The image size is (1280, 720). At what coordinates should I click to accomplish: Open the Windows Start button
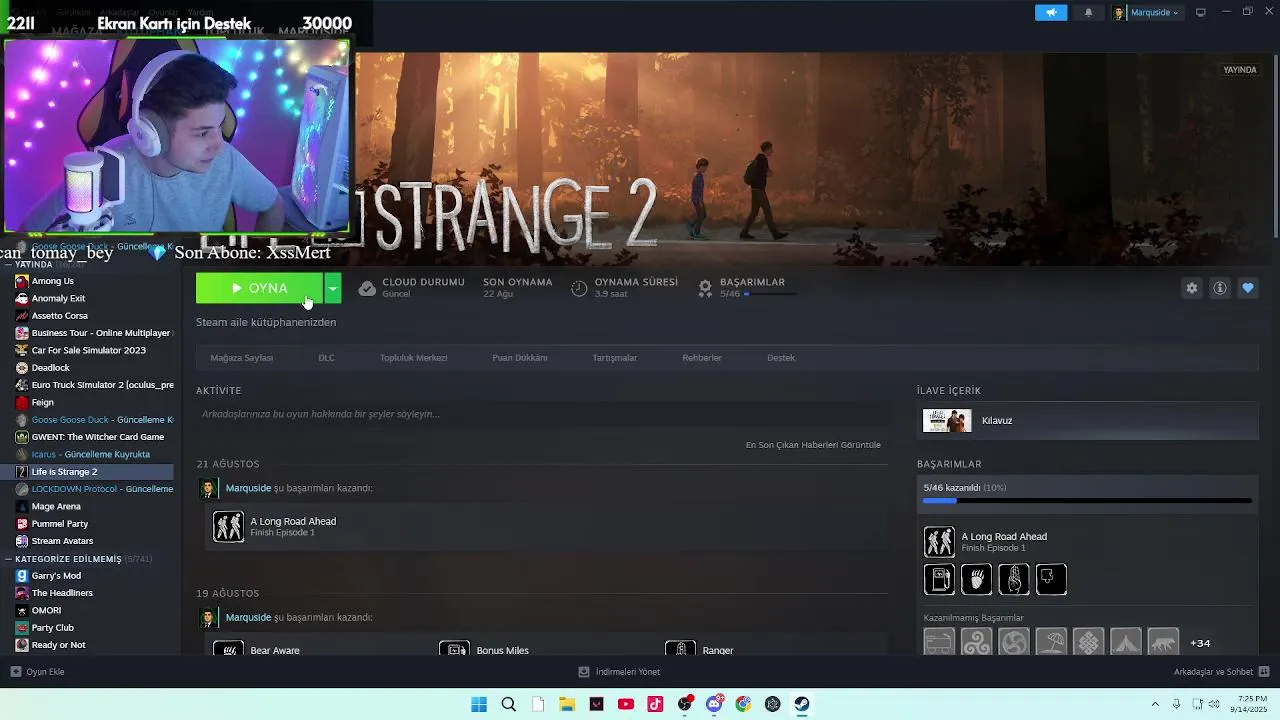click(x=479, y=704)
